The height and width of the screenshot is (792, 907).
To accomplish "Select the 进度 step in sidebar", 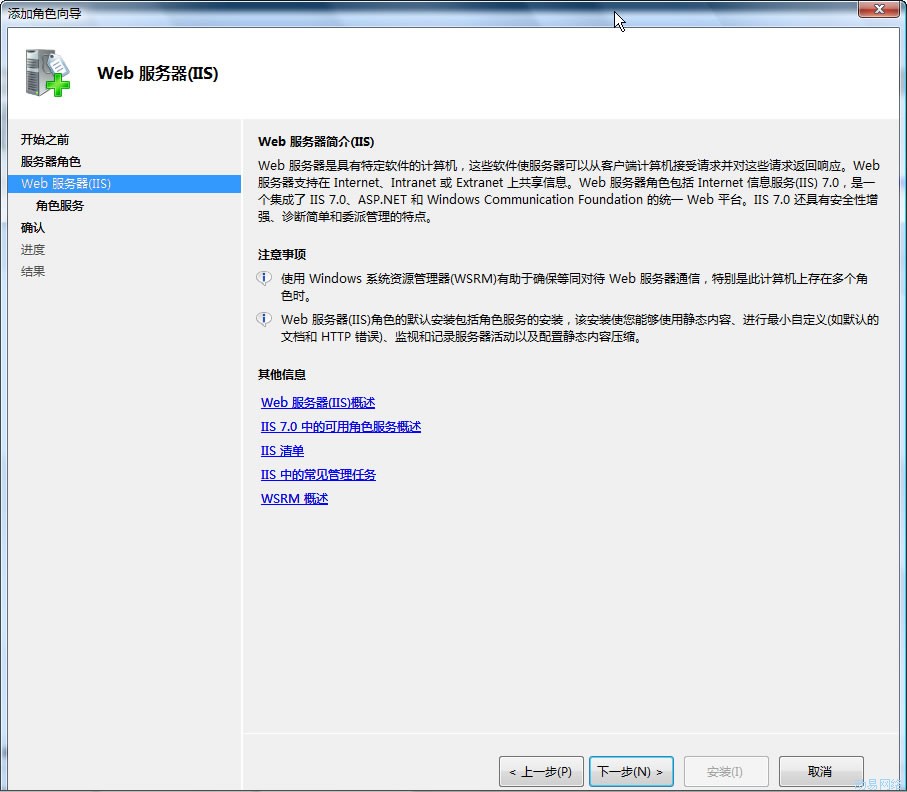I will [x=33, y=250].
